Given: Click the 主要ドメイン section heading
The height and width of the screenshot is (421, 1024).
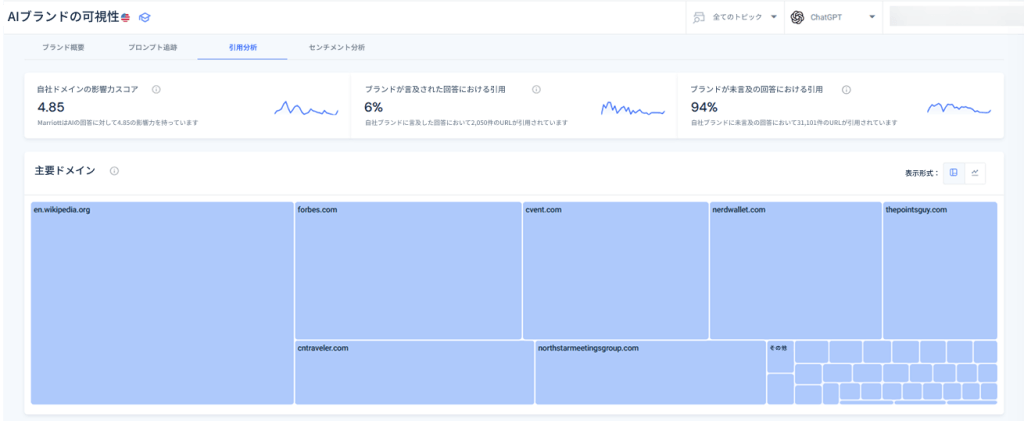Looking at the screenshot, I should (65, 171).
